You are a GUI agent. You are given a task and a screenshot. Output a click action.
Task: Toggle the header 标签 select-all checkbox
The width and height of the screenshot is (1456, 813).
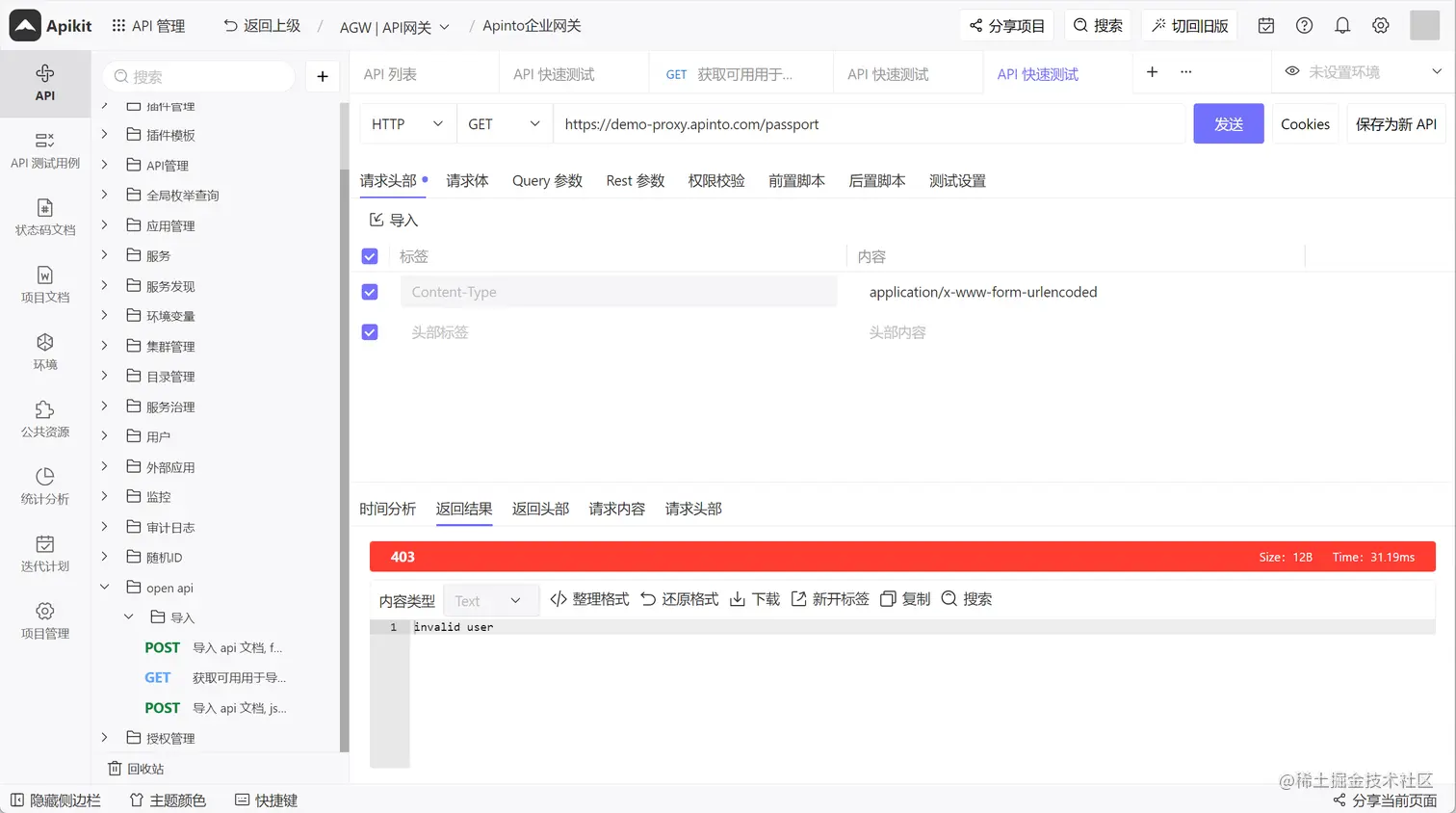click(x=370, y=256)
